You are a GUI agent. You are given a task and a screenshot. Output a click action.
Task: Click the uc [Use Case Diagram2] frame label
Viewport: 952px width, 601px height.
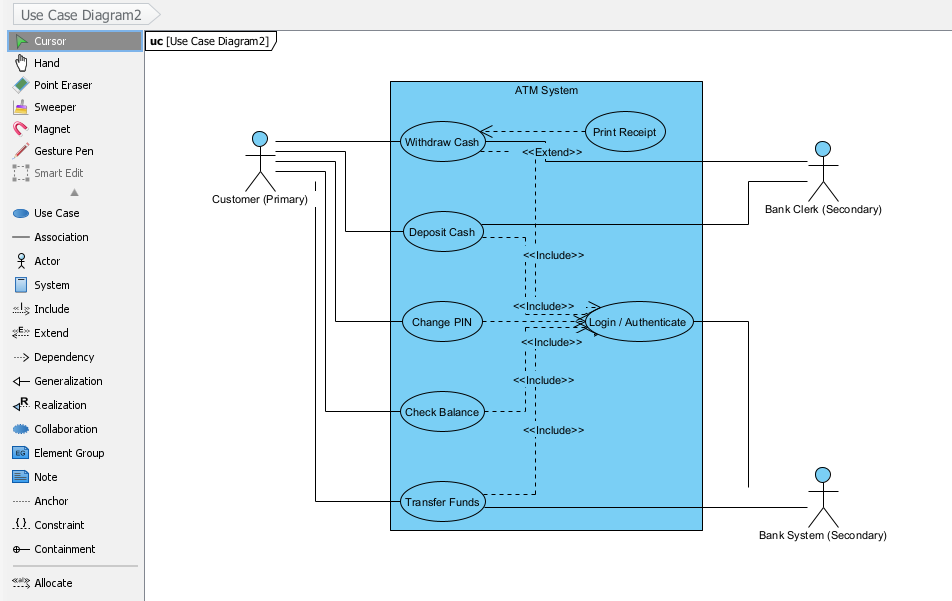(209, 41)
